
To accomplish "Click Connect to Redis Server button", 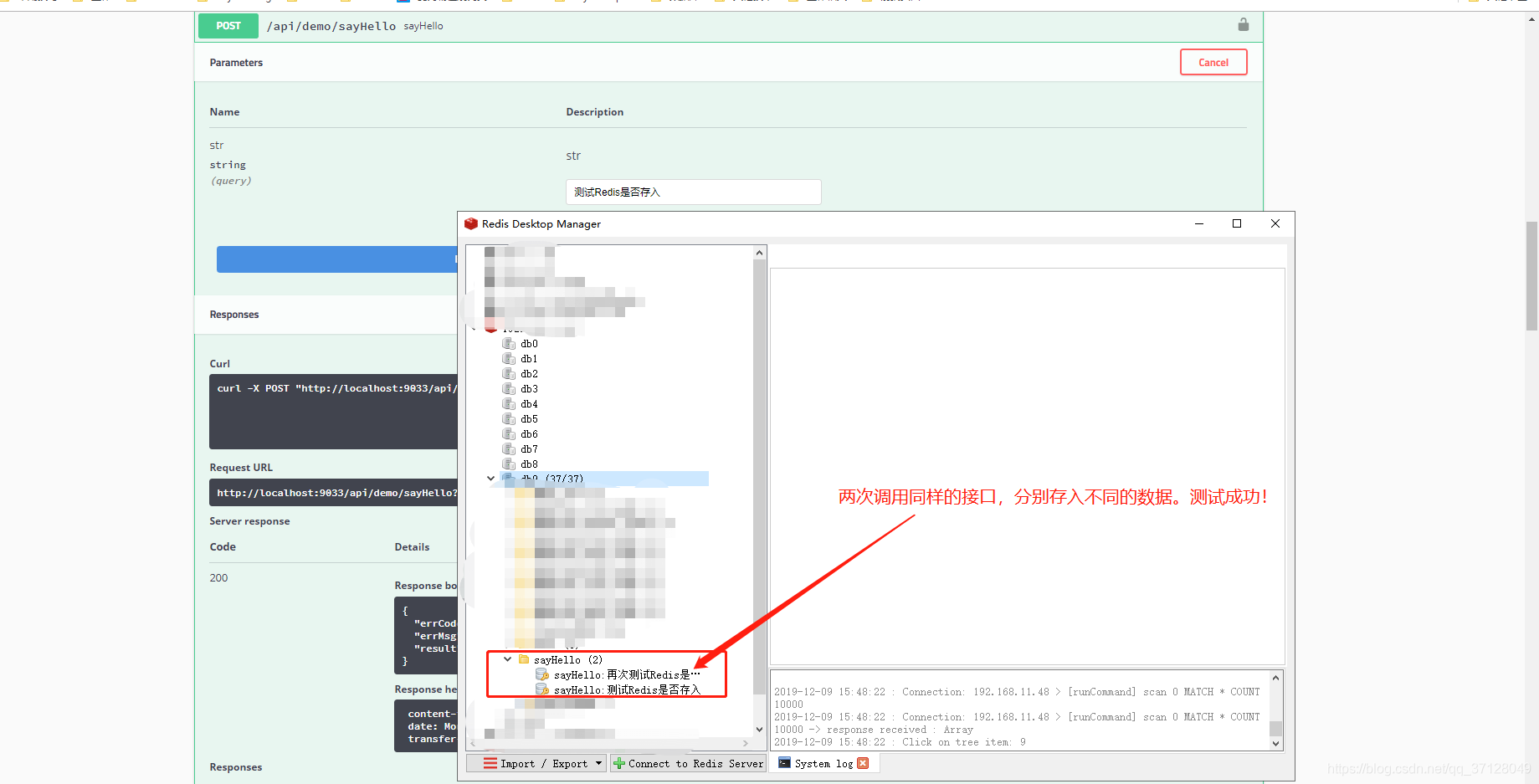I will 688,763.
